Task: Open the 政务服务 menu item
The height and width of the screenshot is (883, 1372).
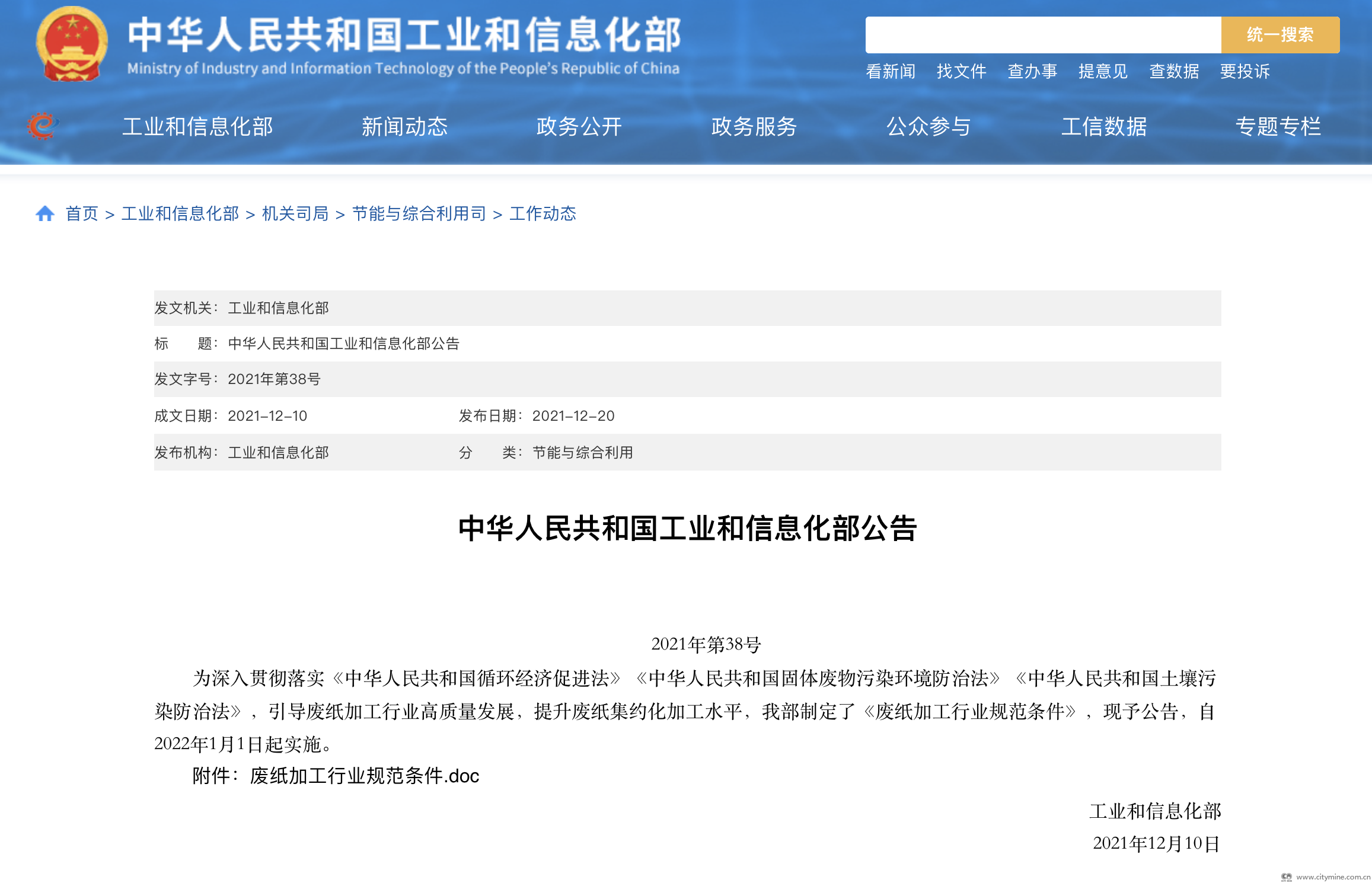Action: (754, 126)
